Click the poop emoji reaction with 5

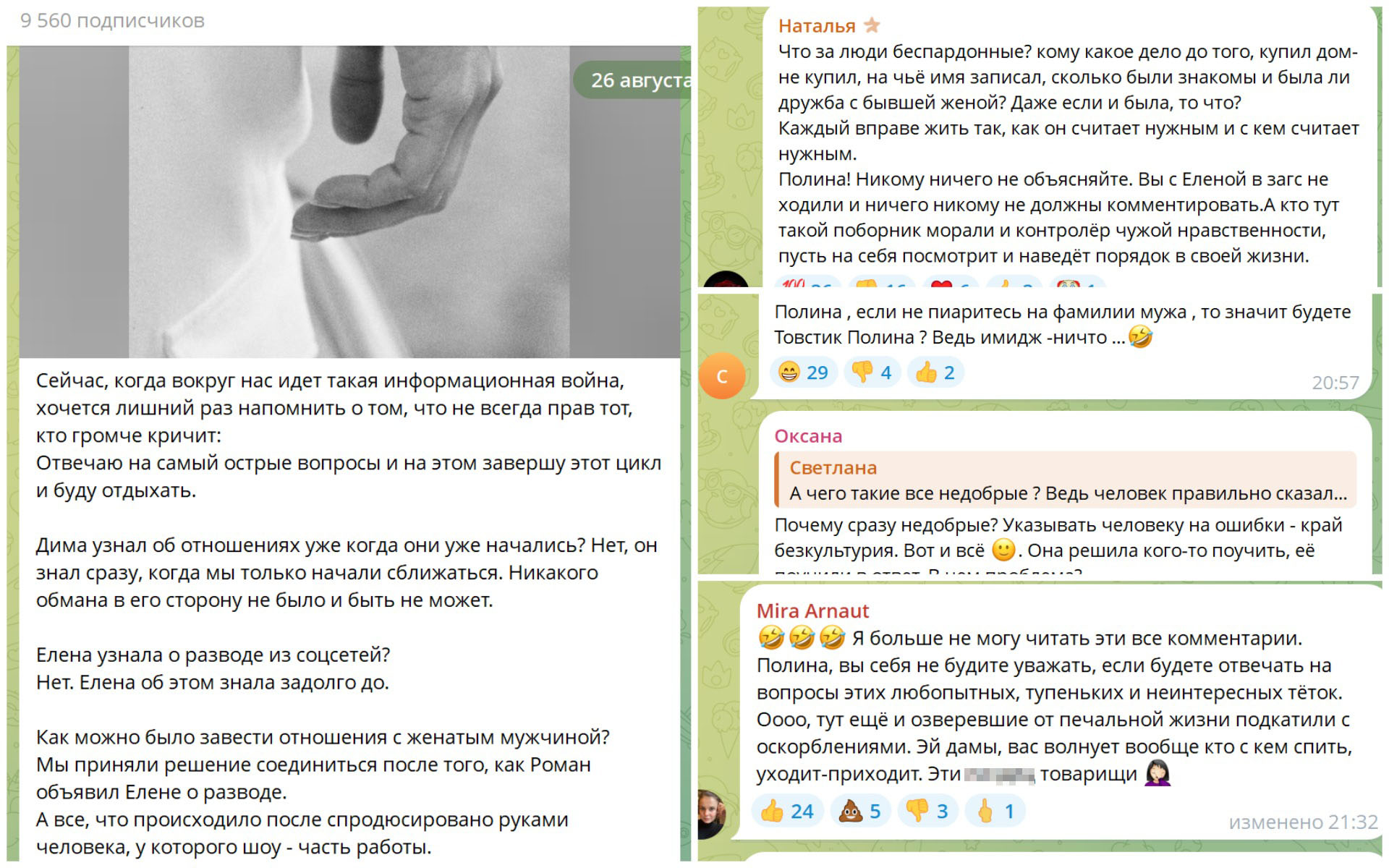click(x=859, y=811)
